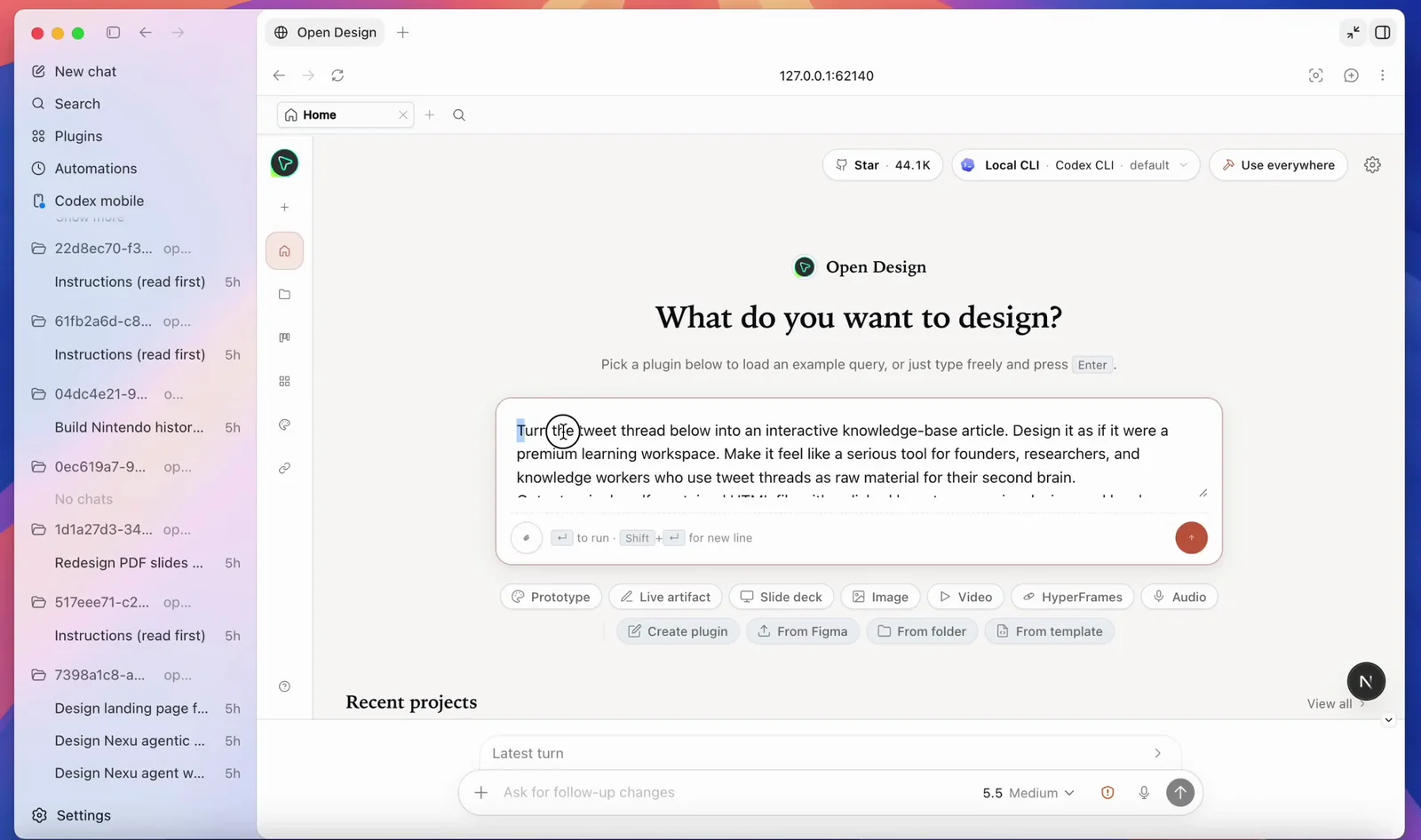Select the Prototype plugin chip
This screenshot has width=1421, height=840.
(551, 597)
